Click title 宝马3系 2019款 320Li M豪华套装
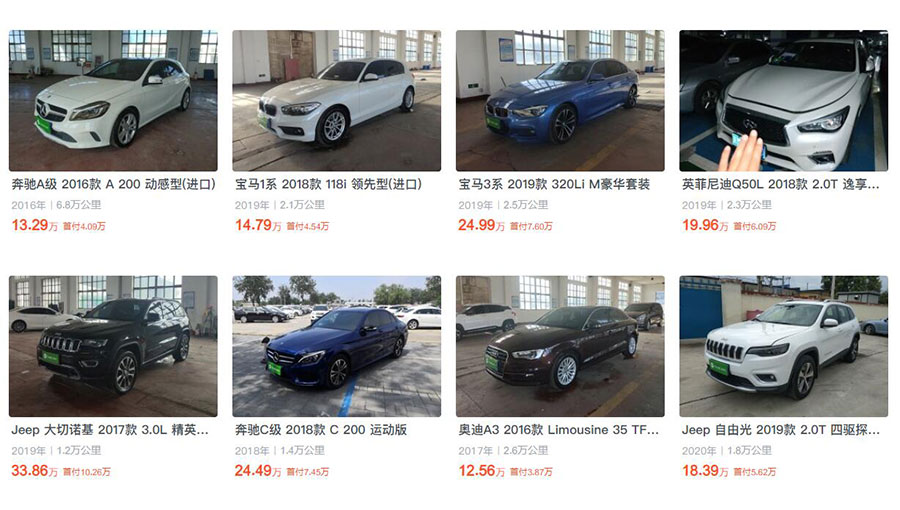The image size is (900, 510). (554, 184)
